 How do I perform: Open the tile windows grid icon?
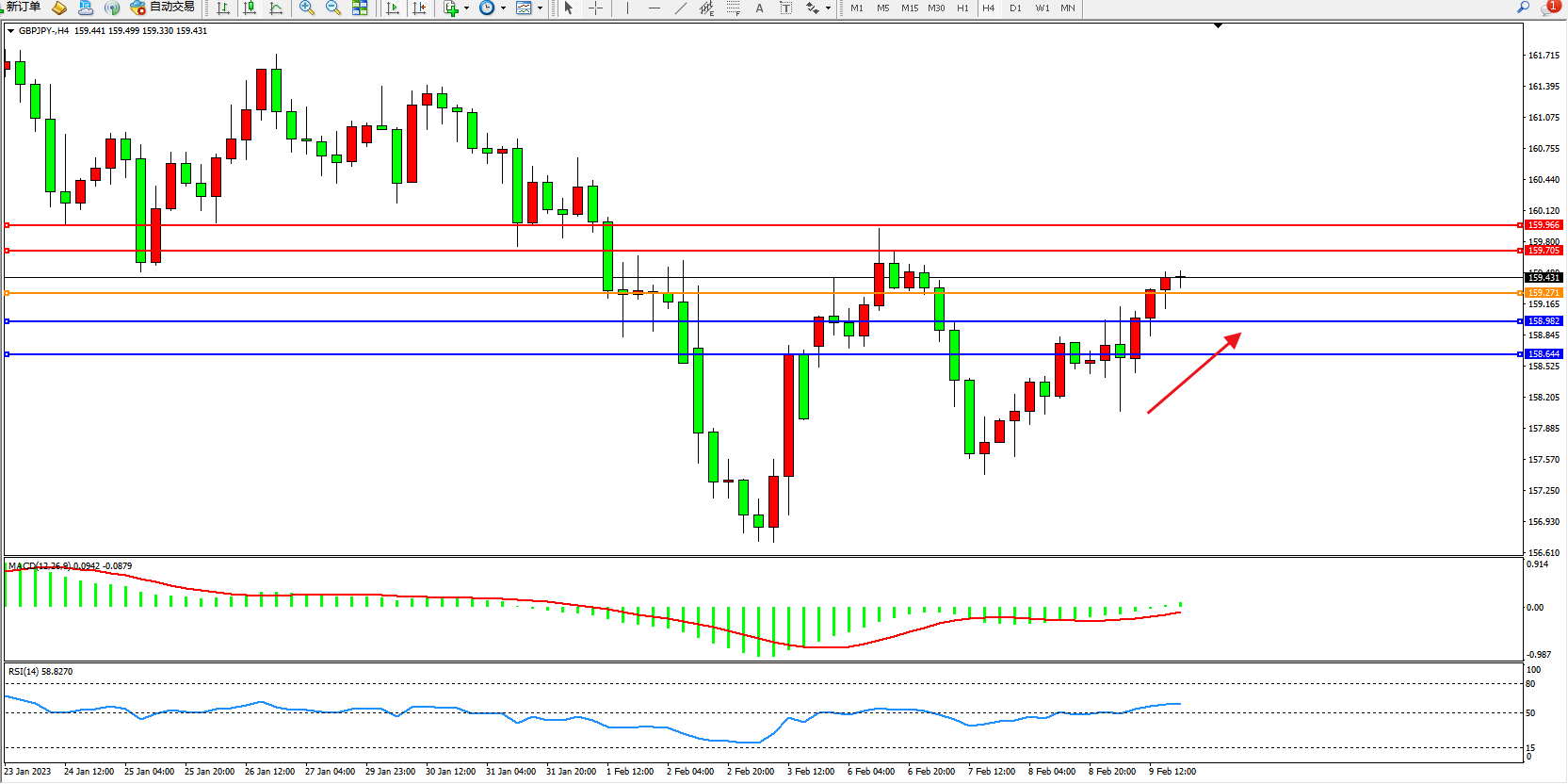click(360, 8)
